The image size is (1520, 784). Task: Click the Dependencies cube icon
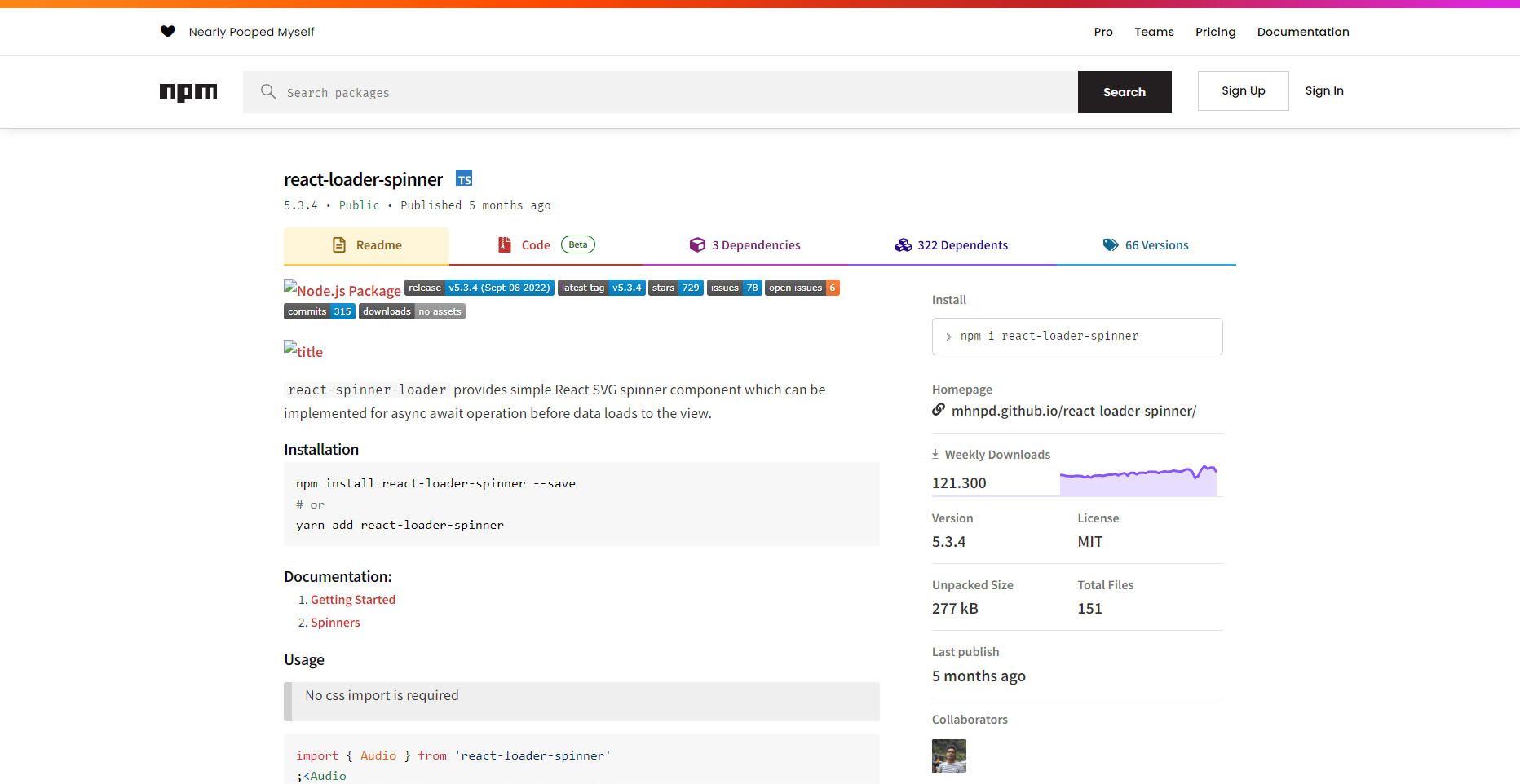click(x=697, y=245)
